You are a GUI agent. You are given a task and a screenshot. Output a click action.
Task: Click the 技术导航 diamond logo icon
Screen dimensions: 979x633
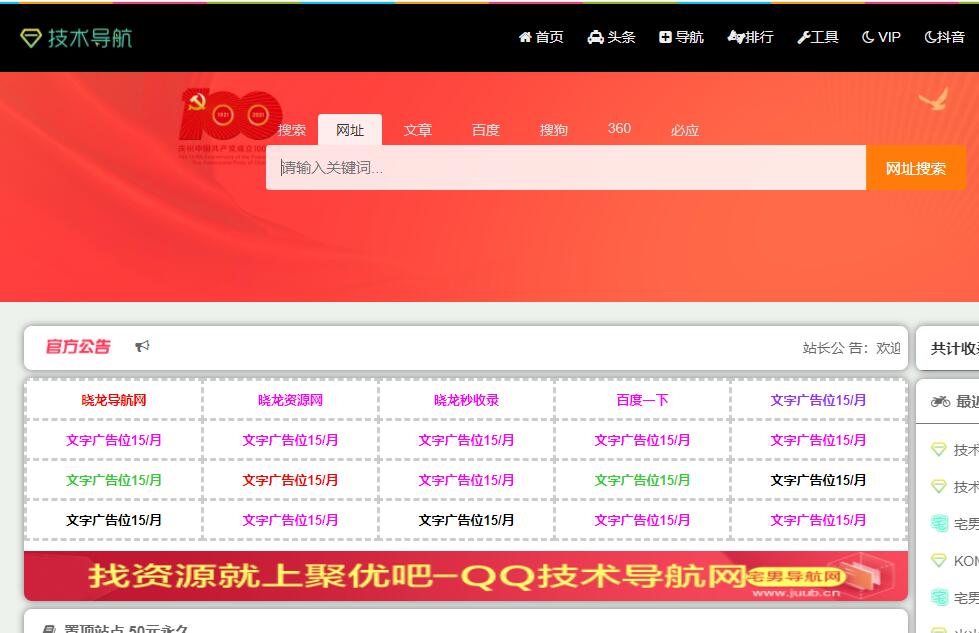point(31,38)
